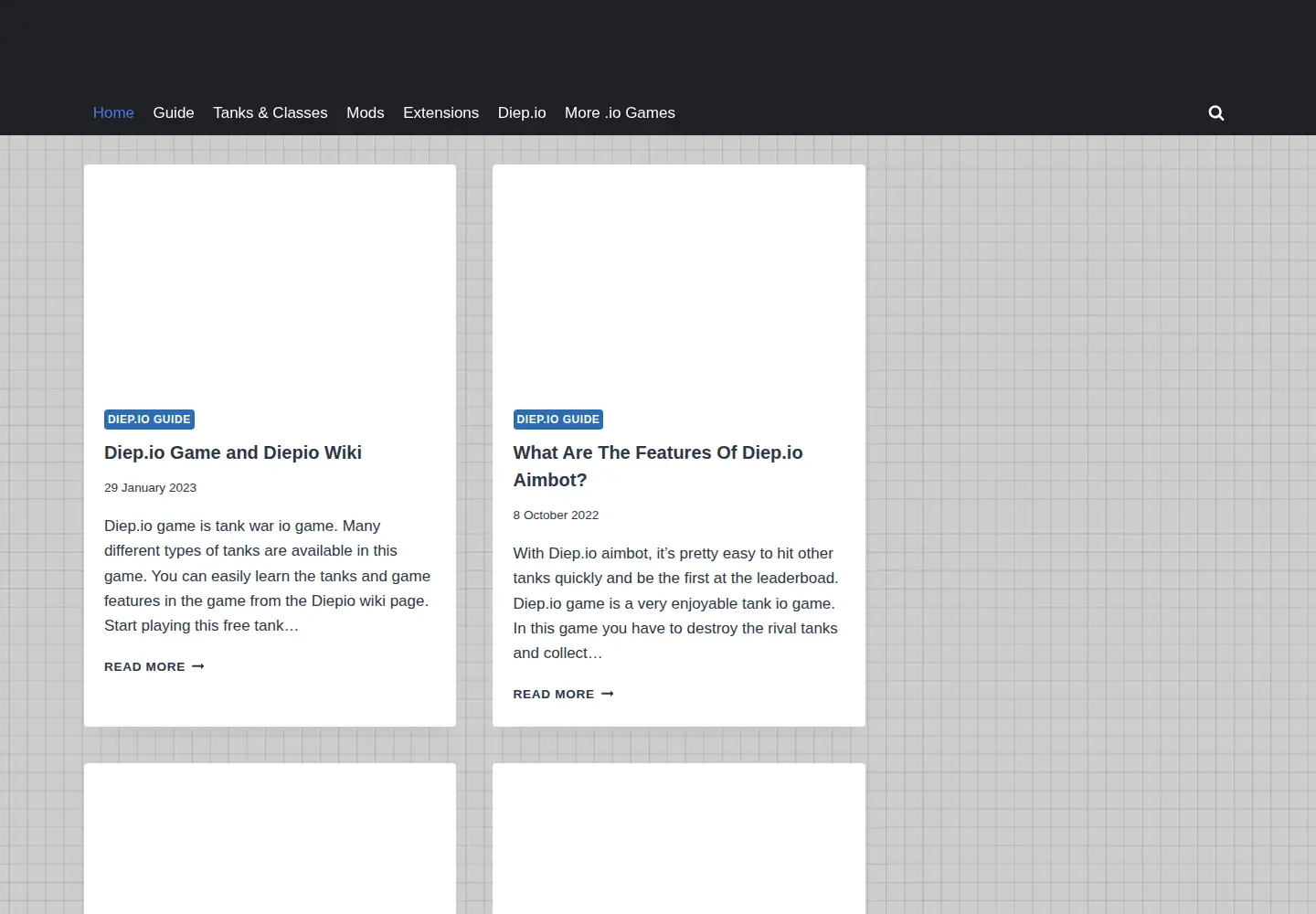Click READ MORE under Diepio Wiki post
The image size is (1316, 914).
[154, 666]
